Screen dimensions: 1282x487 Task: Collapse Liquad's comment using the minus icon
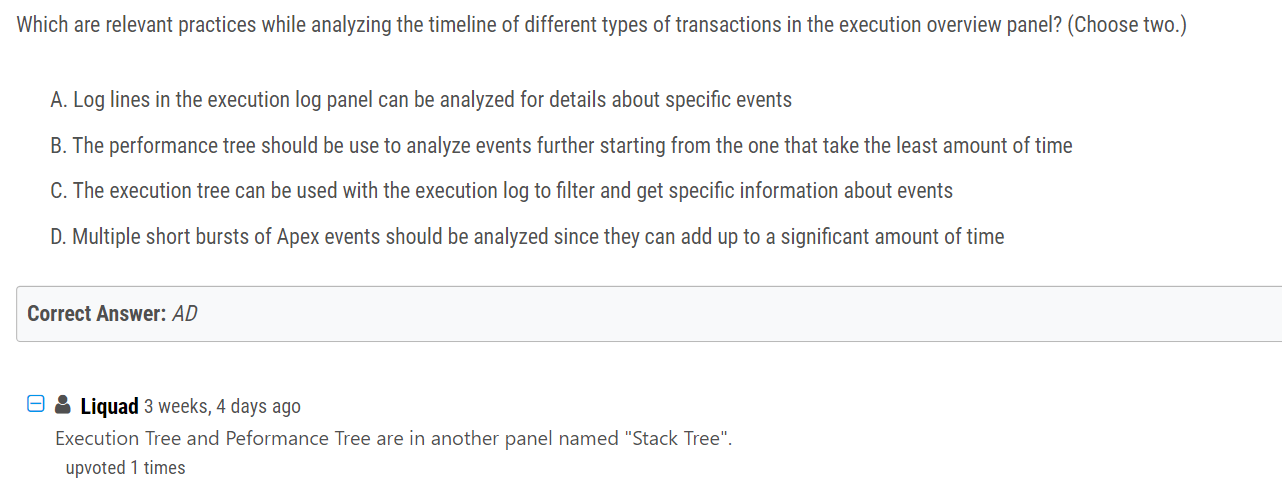point(35,405)
